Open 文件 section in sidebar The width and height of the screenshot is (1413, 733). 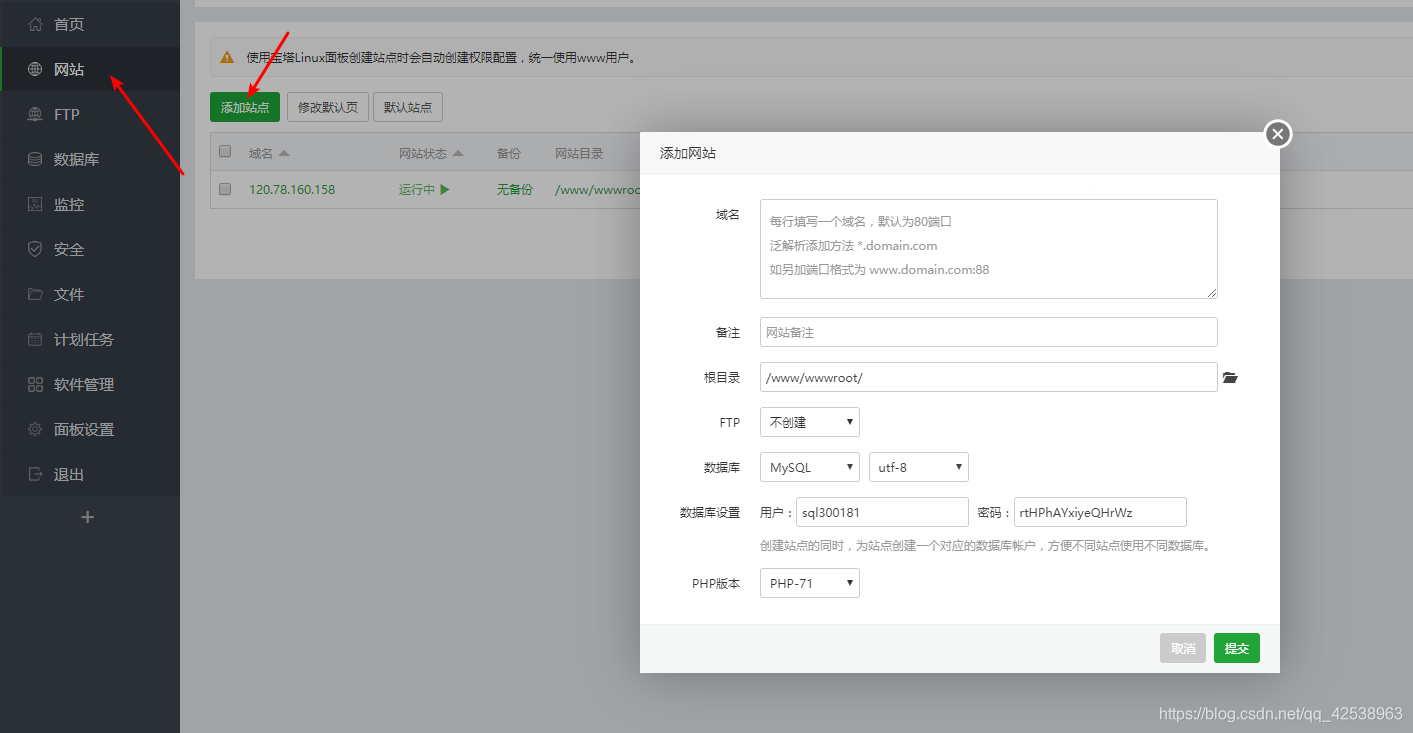pyautogui.click(x=90, y=294)
